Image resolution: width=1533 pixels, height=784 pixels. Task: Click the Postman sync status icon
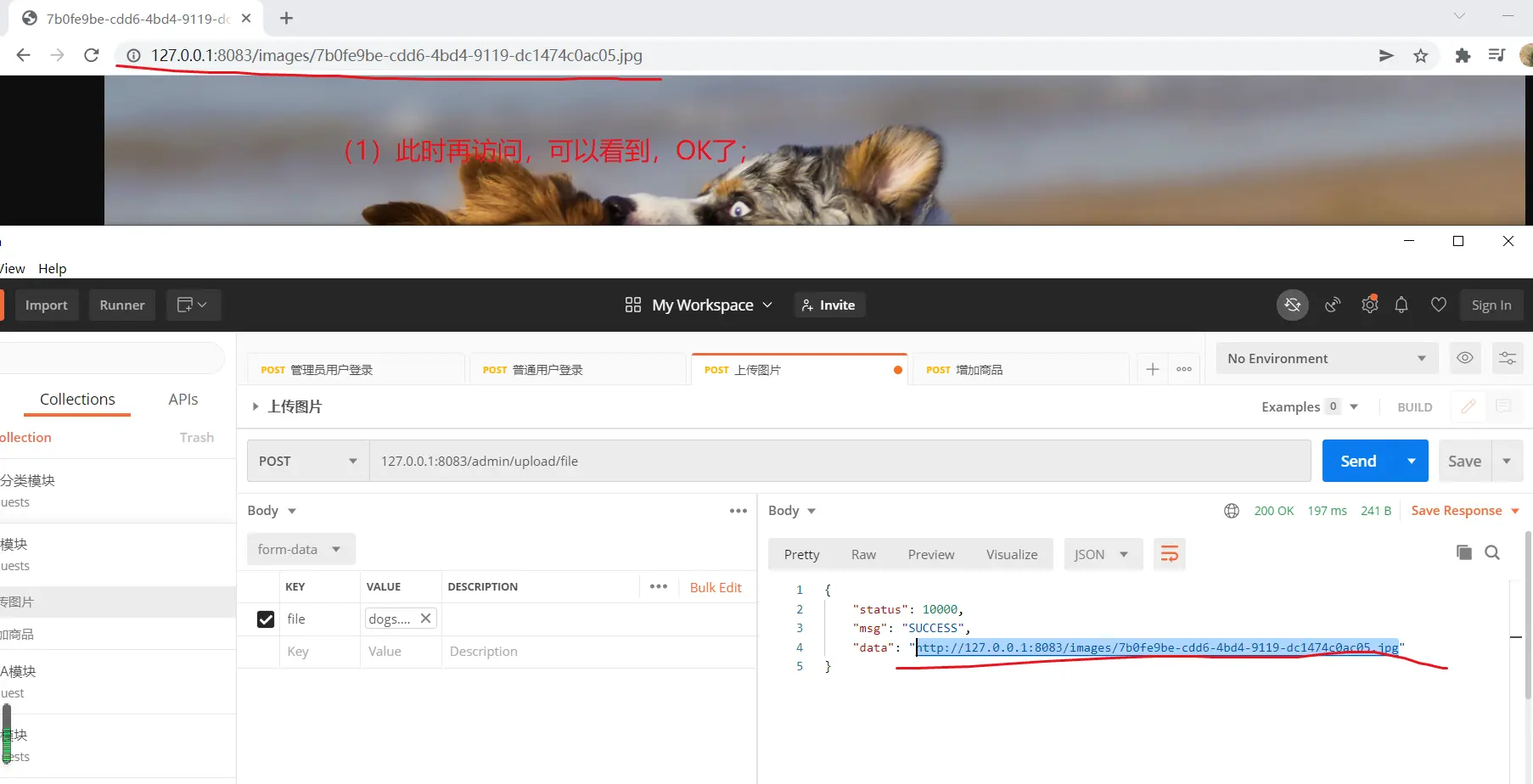[1293, 305]
